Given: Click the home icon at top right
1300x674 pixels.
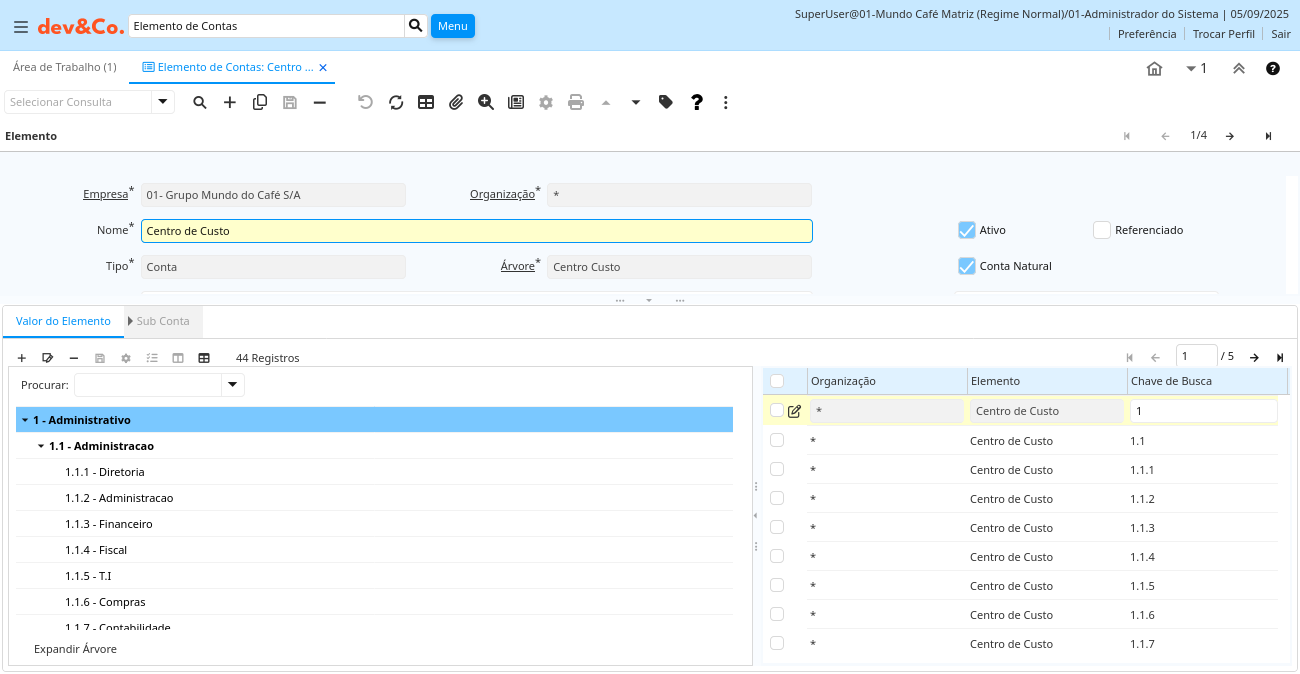Looking at the screenshot, I should pyautogui.click(x=1154, y=69).
